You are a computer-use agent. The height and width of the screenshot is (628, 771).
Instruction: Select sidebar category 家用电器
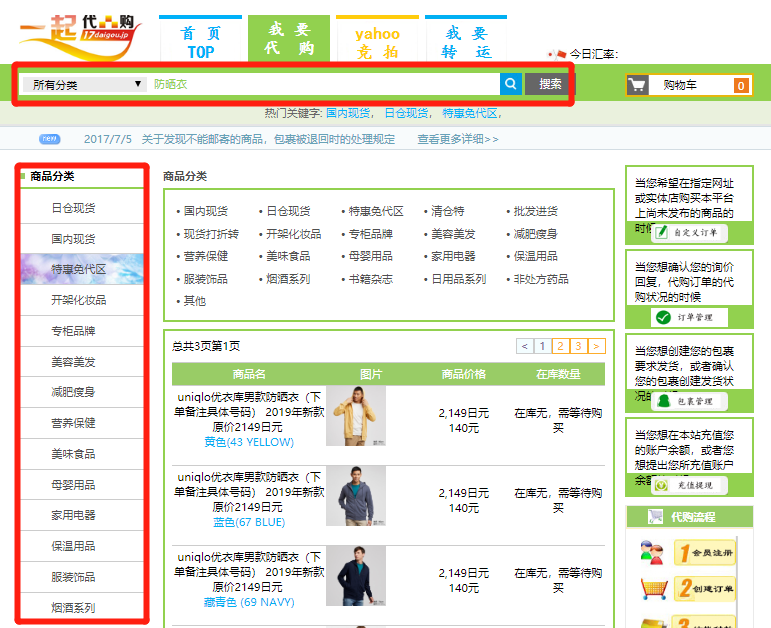pos(82,515)
